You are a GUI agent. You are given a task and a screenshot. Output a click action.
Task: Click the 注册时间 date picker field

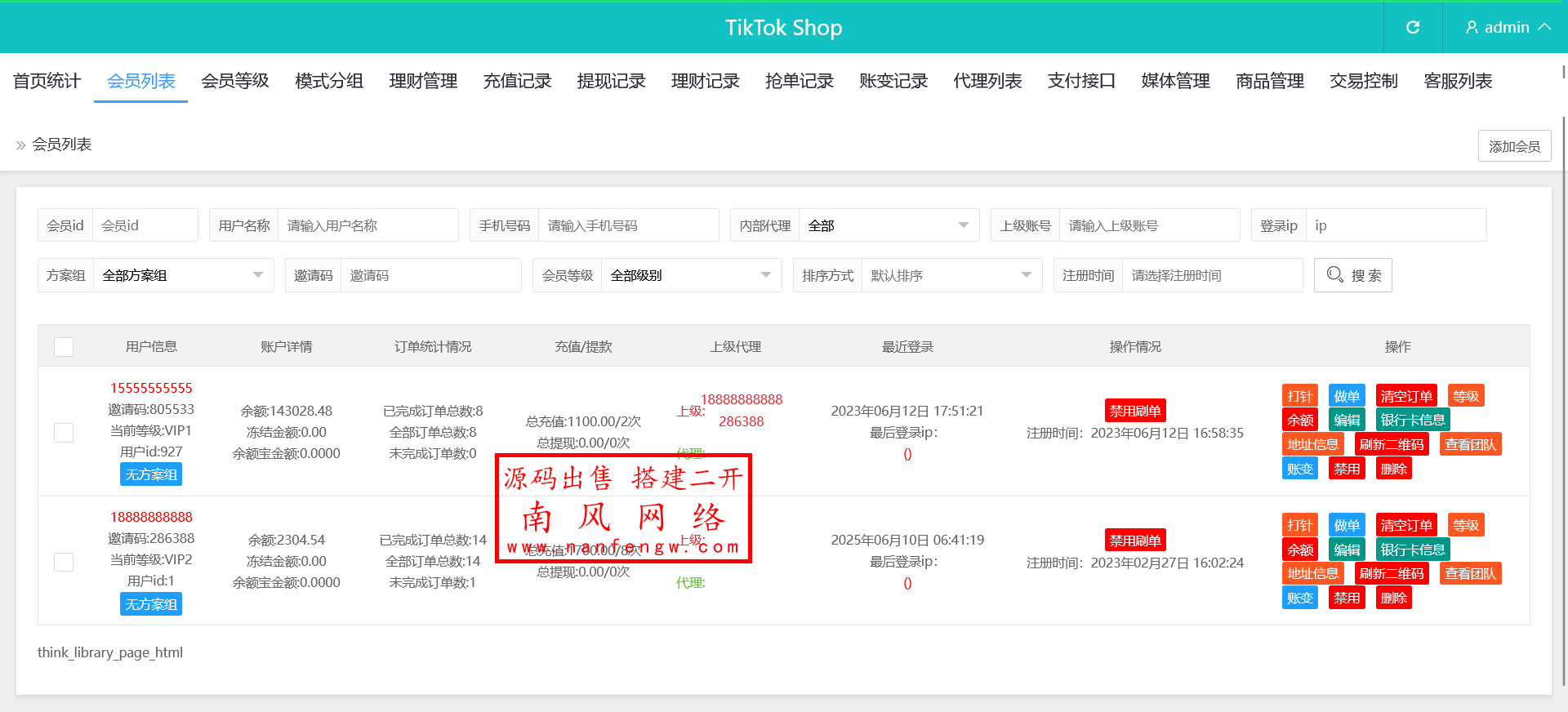(1212, 275)
